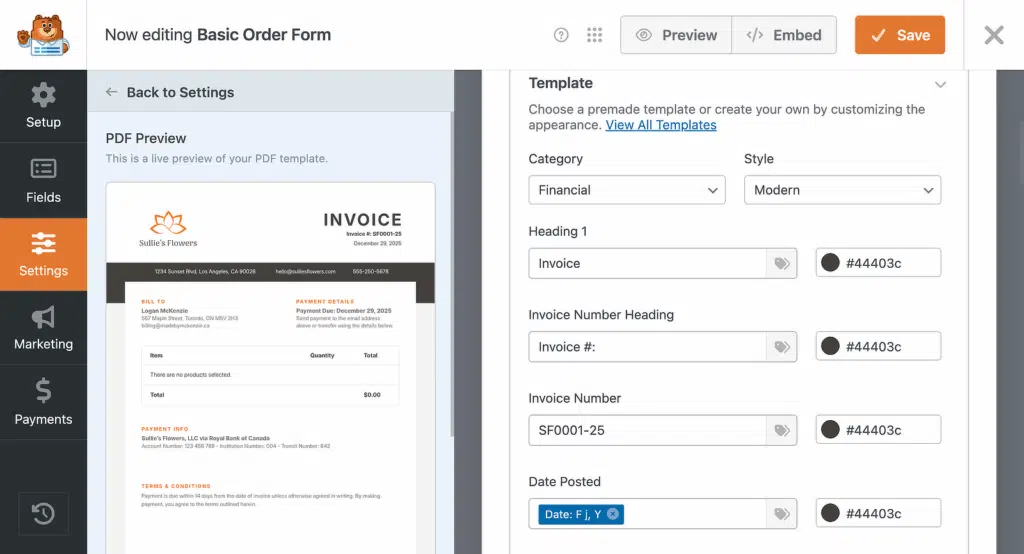Screen dimensions: 1024x554
Task: Open the apps grid menu icon
Action: (594, 35)
